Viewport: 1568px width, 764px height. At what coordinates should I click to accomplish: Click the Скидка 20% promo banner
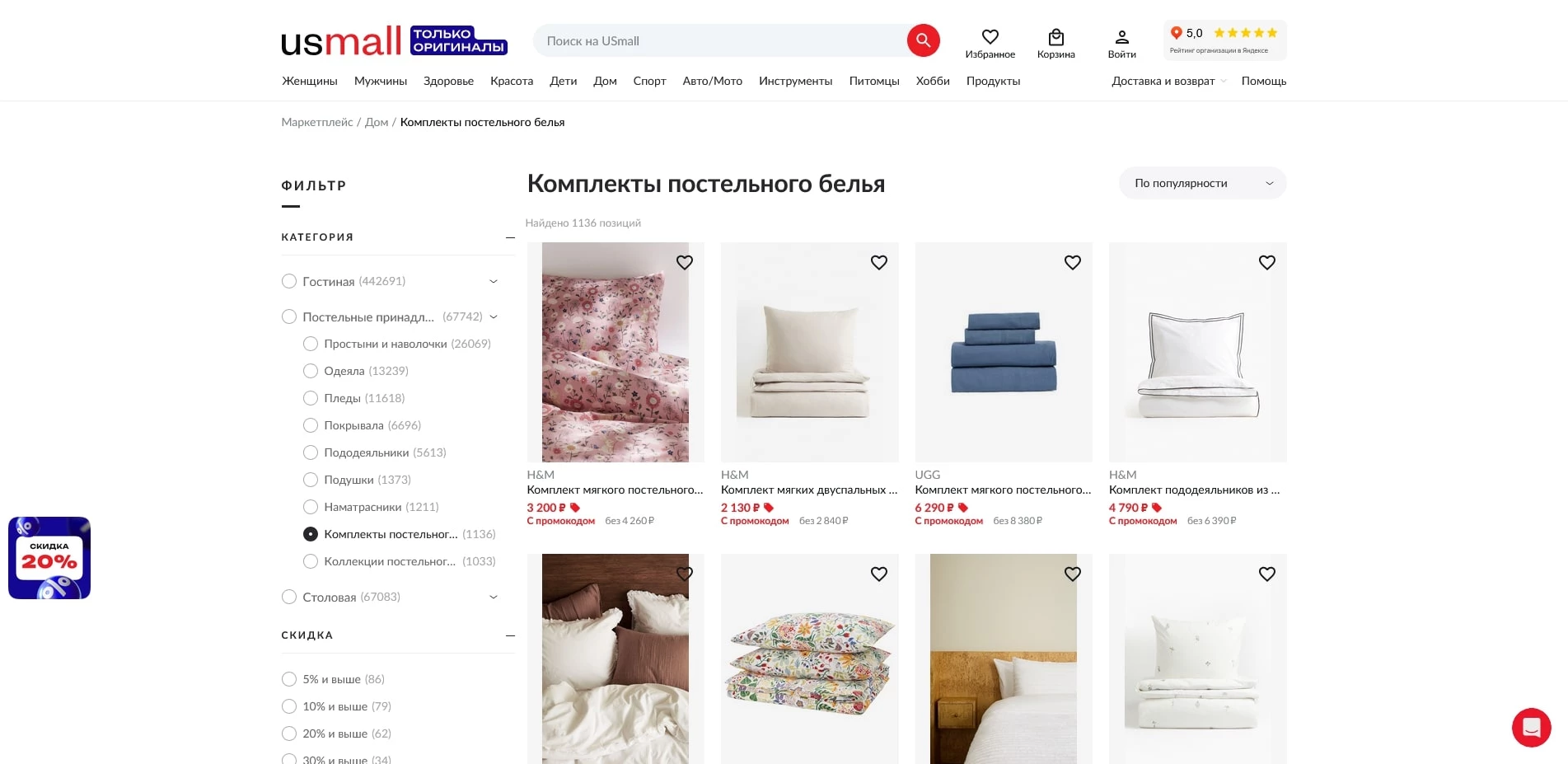[49, 558]
